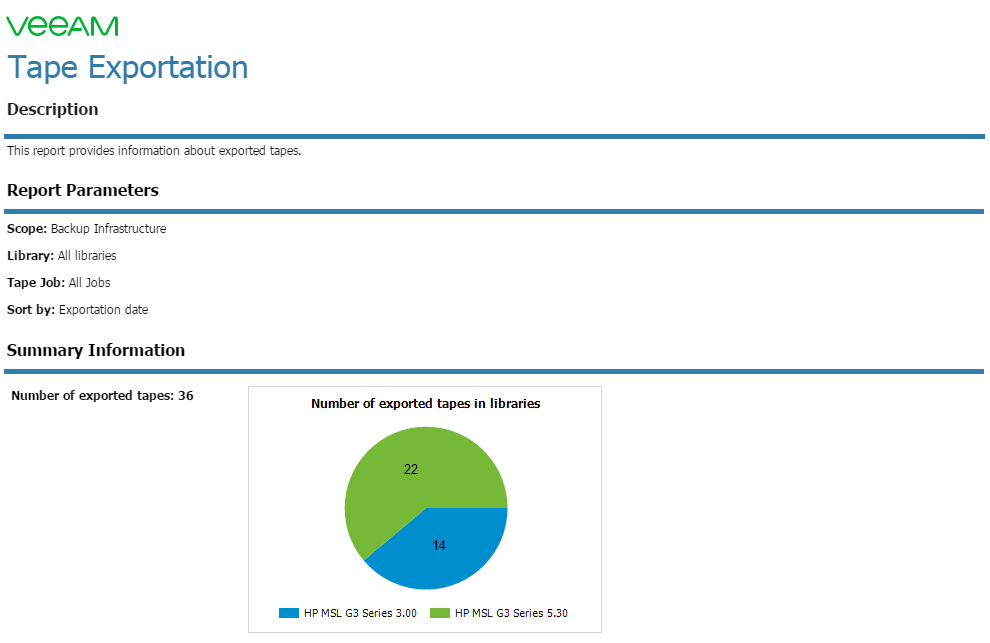Image resolution: width=990 pixels, height=643 pixels.
Task: Select the Number of exported tapes: 36 text
Action: pos(102,396)
